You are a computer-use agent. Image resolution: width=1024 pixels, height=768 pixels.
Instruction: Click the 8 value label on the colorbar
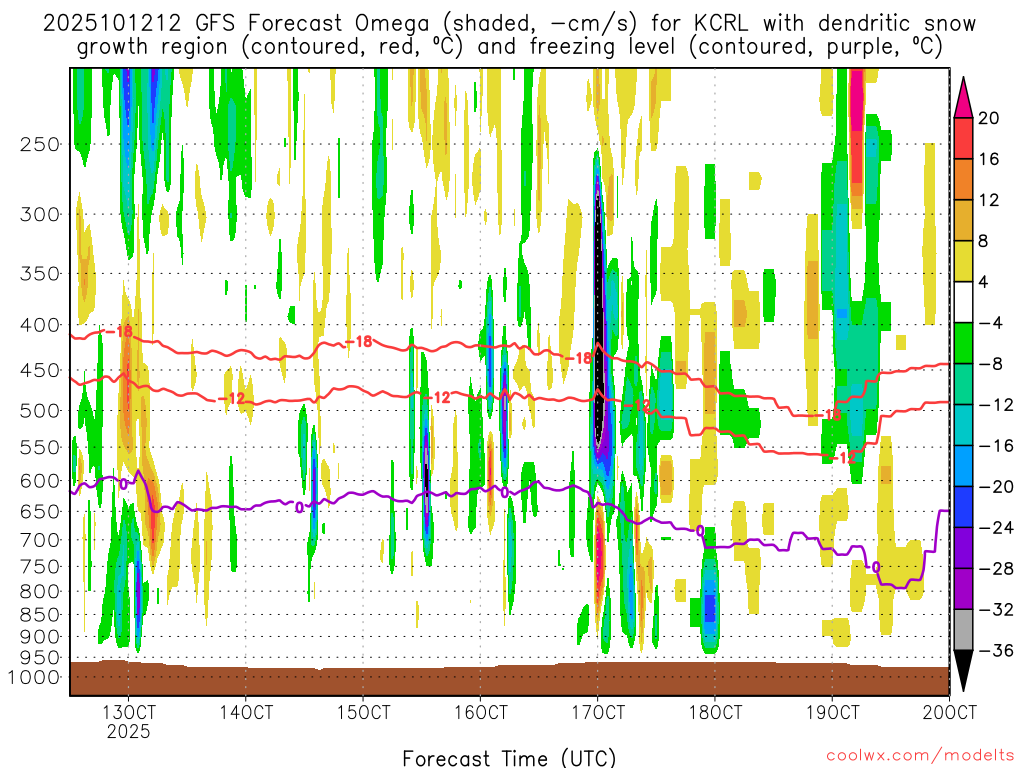(984, 241)
